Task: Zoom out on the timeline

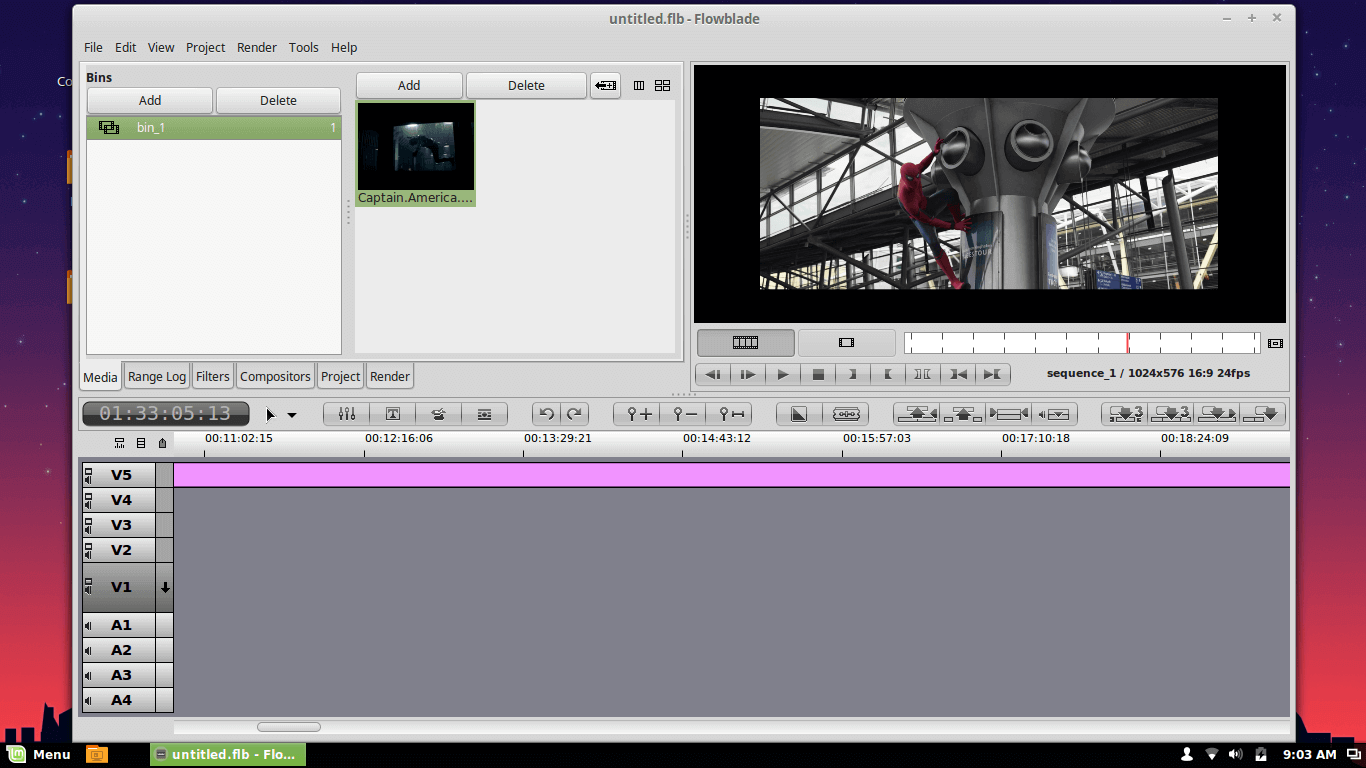Action: point(684,414)
